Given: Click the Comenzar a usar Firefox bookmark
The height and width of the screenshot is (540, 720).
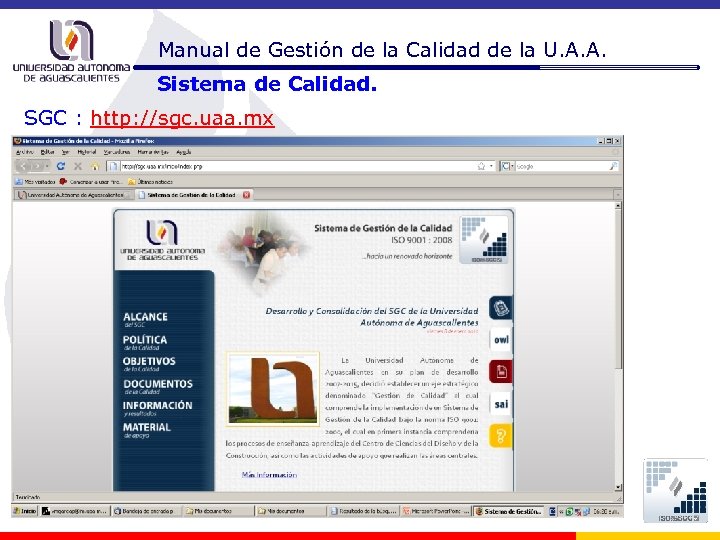Looking at the screenshot, I should pyautogui.click(x=90, y=182).
